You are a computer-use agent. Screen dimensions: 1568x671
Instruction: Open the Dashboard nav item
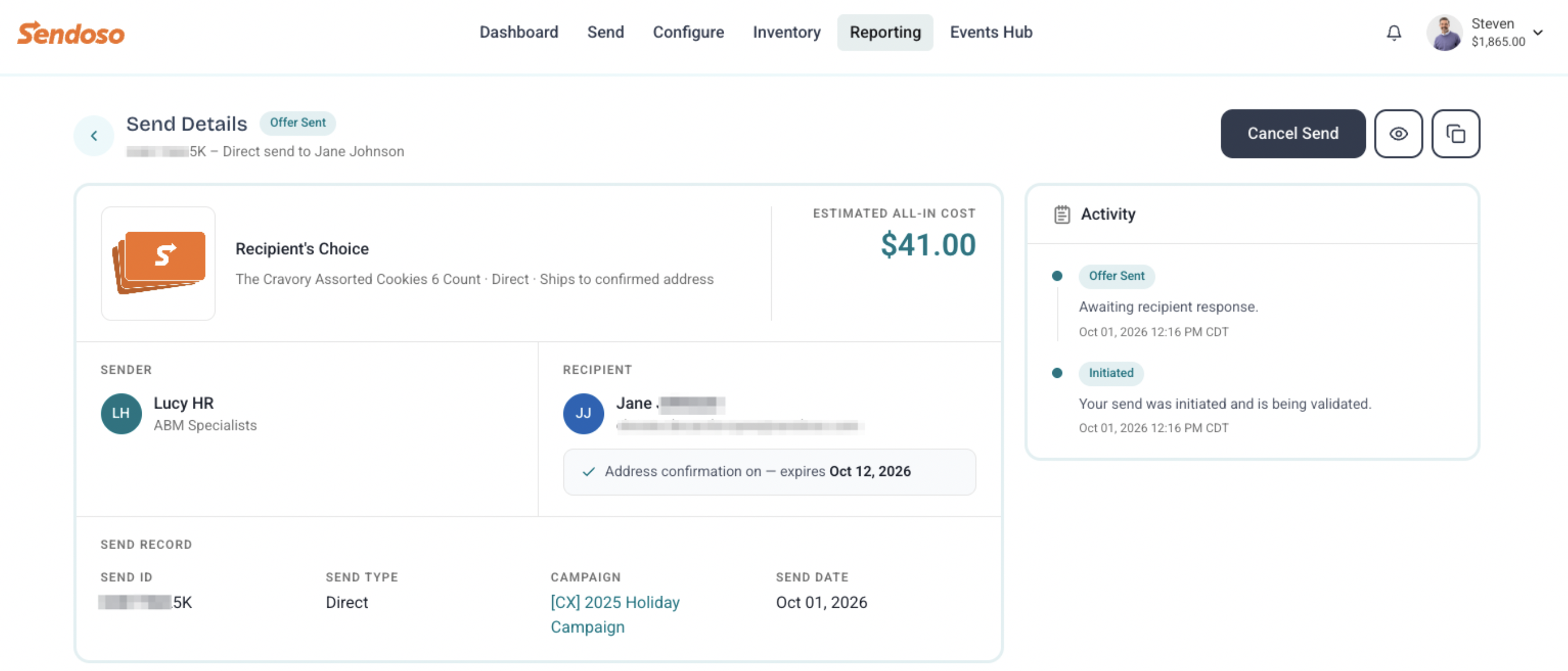pyautogui.click(x=519, y=33)
